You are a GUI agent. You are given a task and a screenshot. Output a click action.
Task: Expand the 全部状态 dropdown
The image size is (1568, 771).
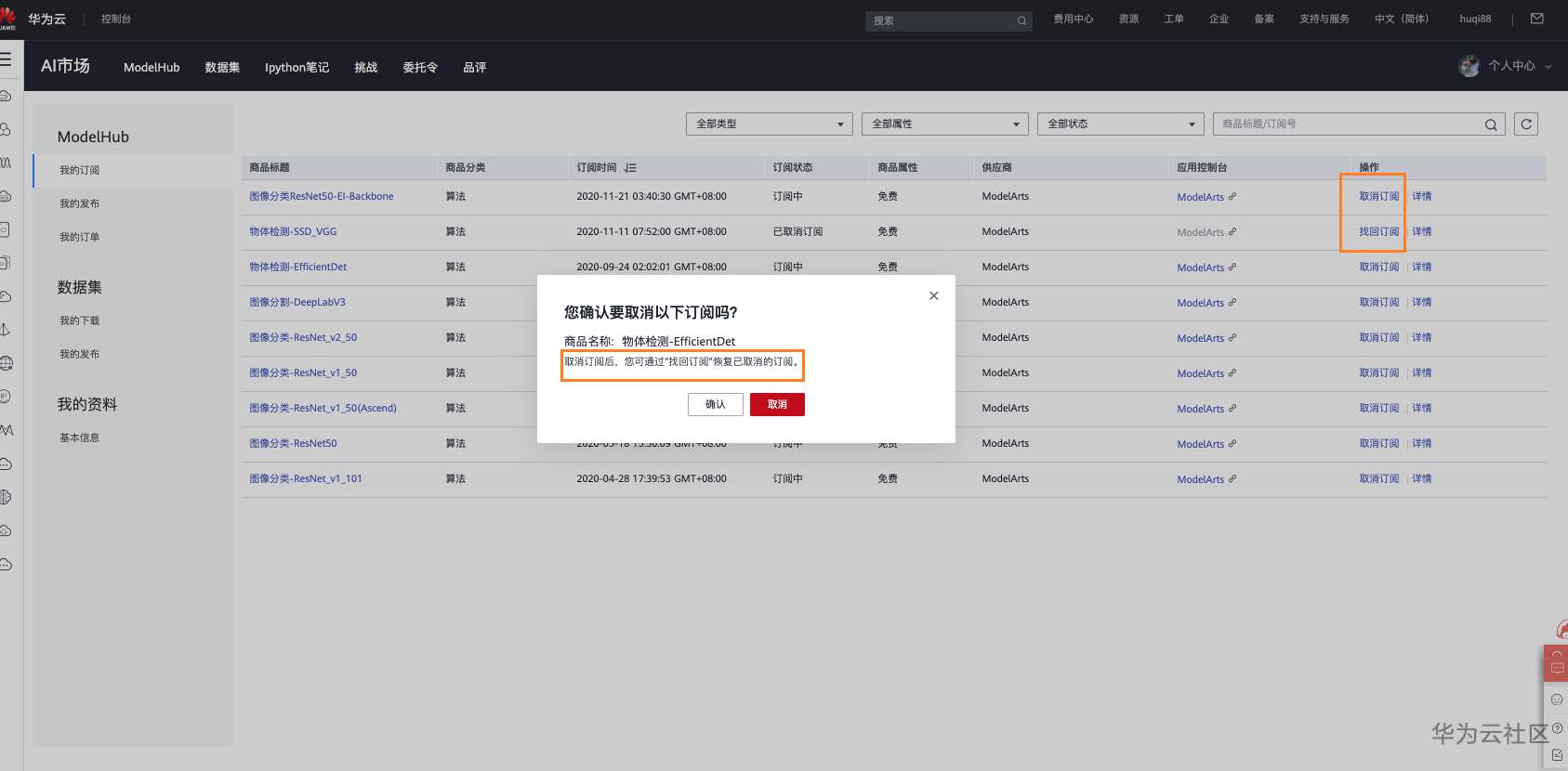tap(1121, 124)
